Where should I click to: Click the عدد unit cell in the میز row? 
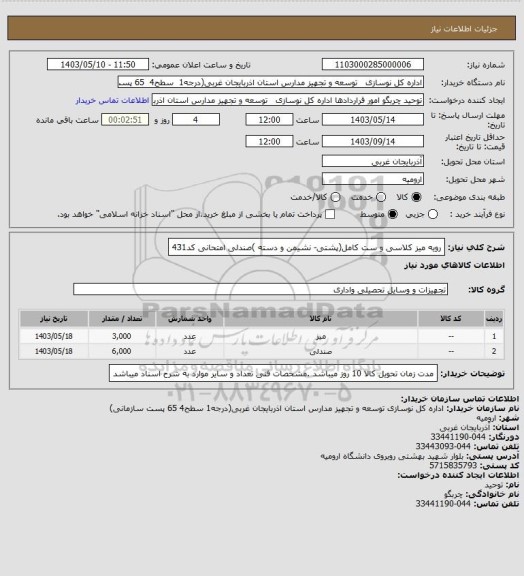click(x=190, y=336)
